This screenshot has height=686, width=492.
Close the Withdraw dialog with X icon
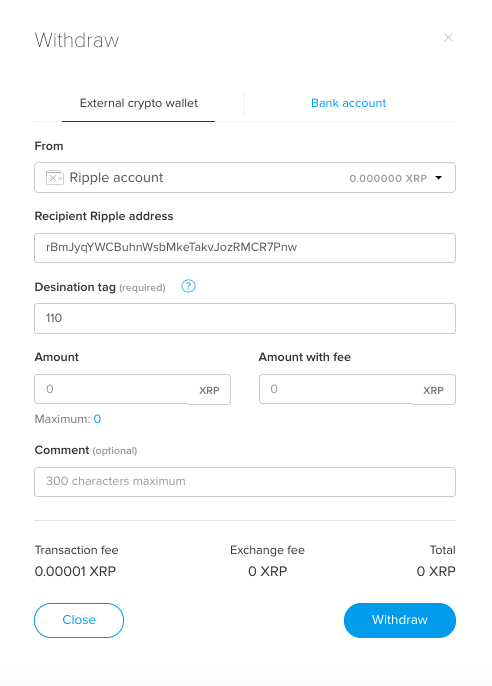448,38
